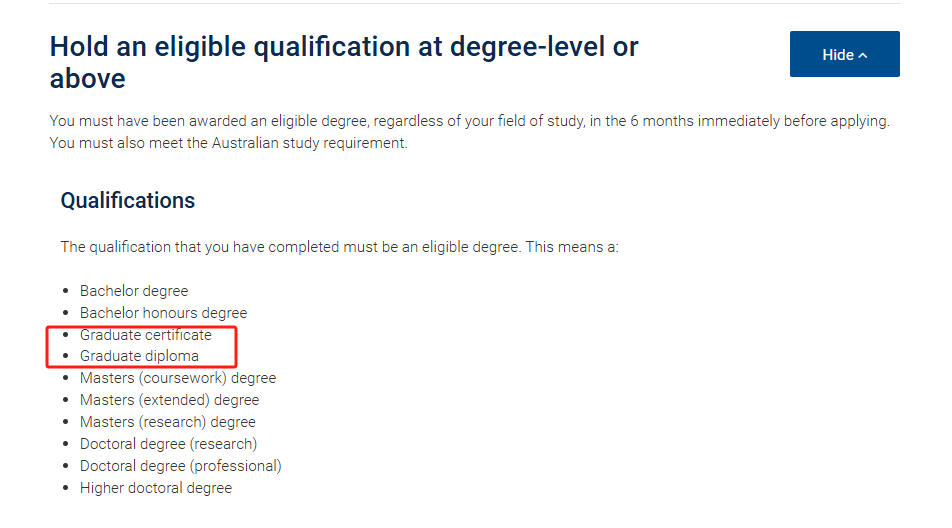Click Masters (coursework) degree item

click(178, 378)
